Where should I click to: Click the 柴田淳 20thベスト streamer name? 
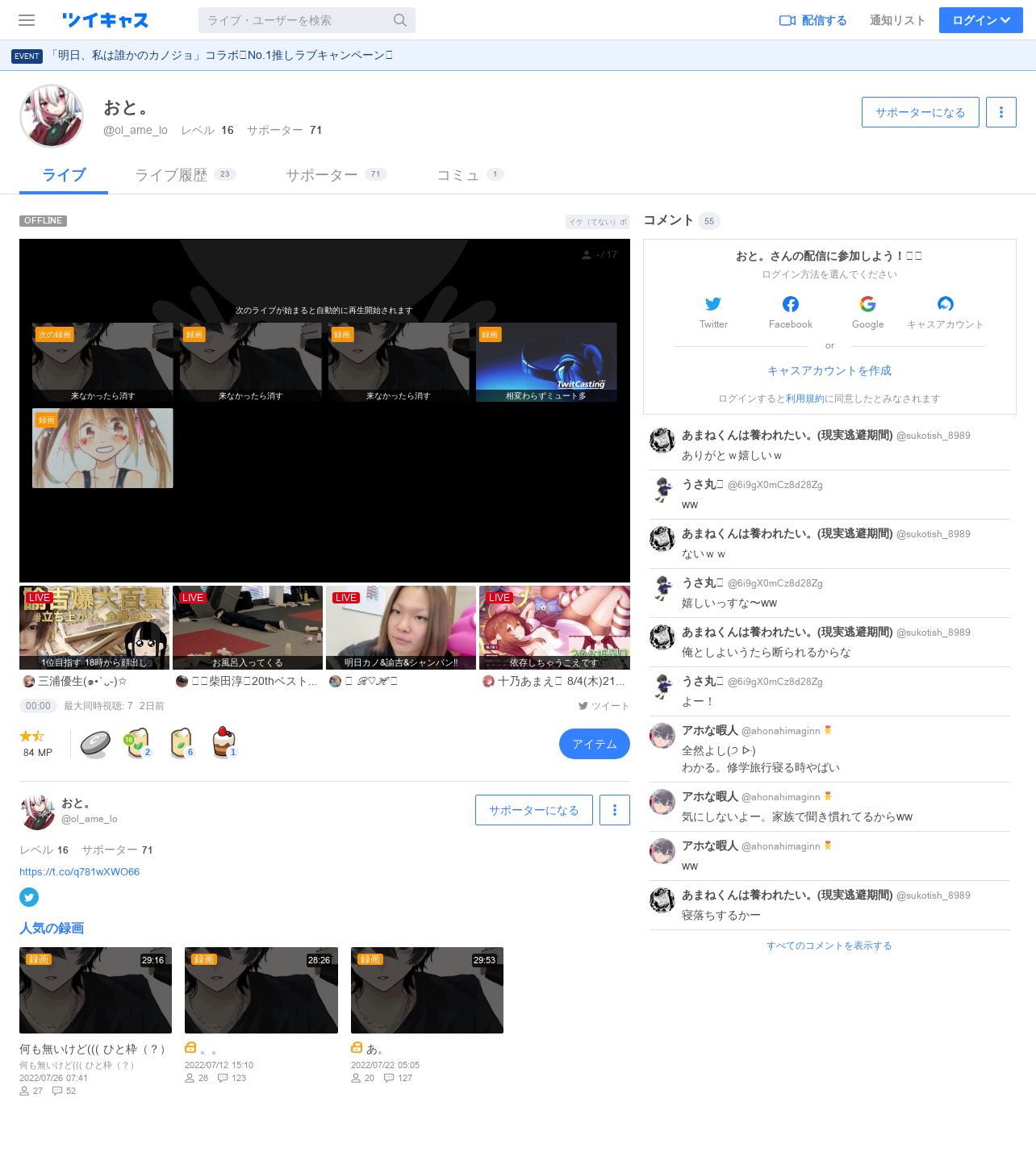click(x=254, y=681)
